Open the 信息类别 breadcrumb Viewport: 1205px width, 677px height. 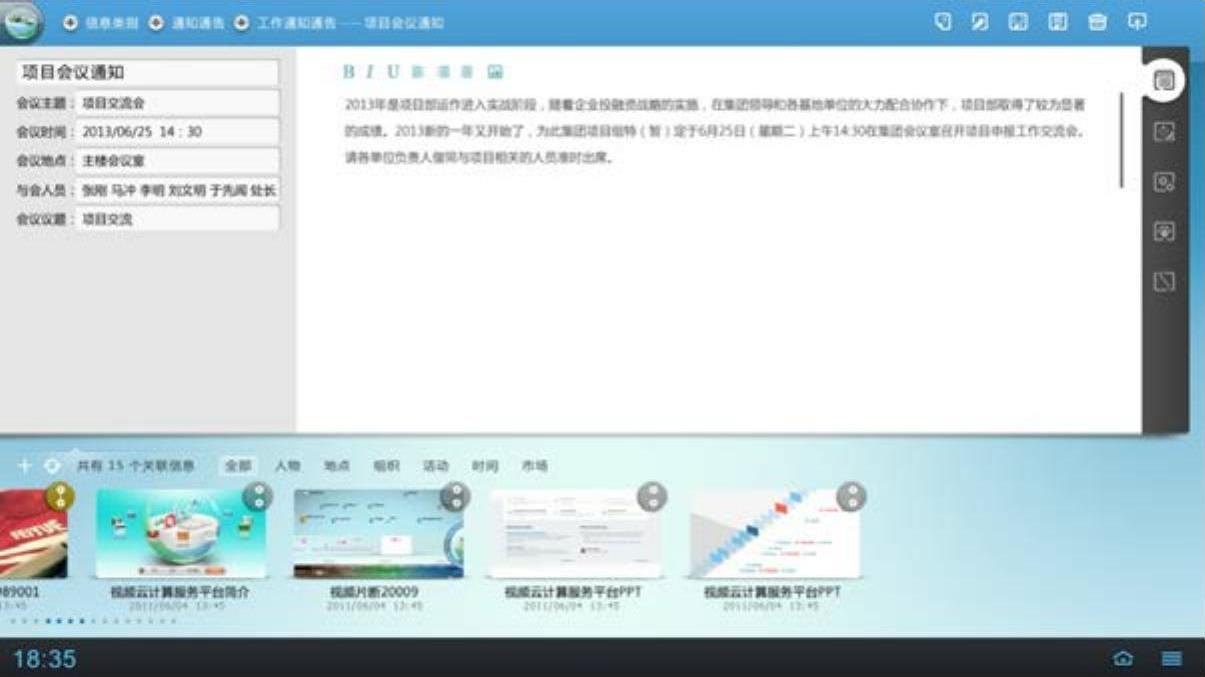112,22
